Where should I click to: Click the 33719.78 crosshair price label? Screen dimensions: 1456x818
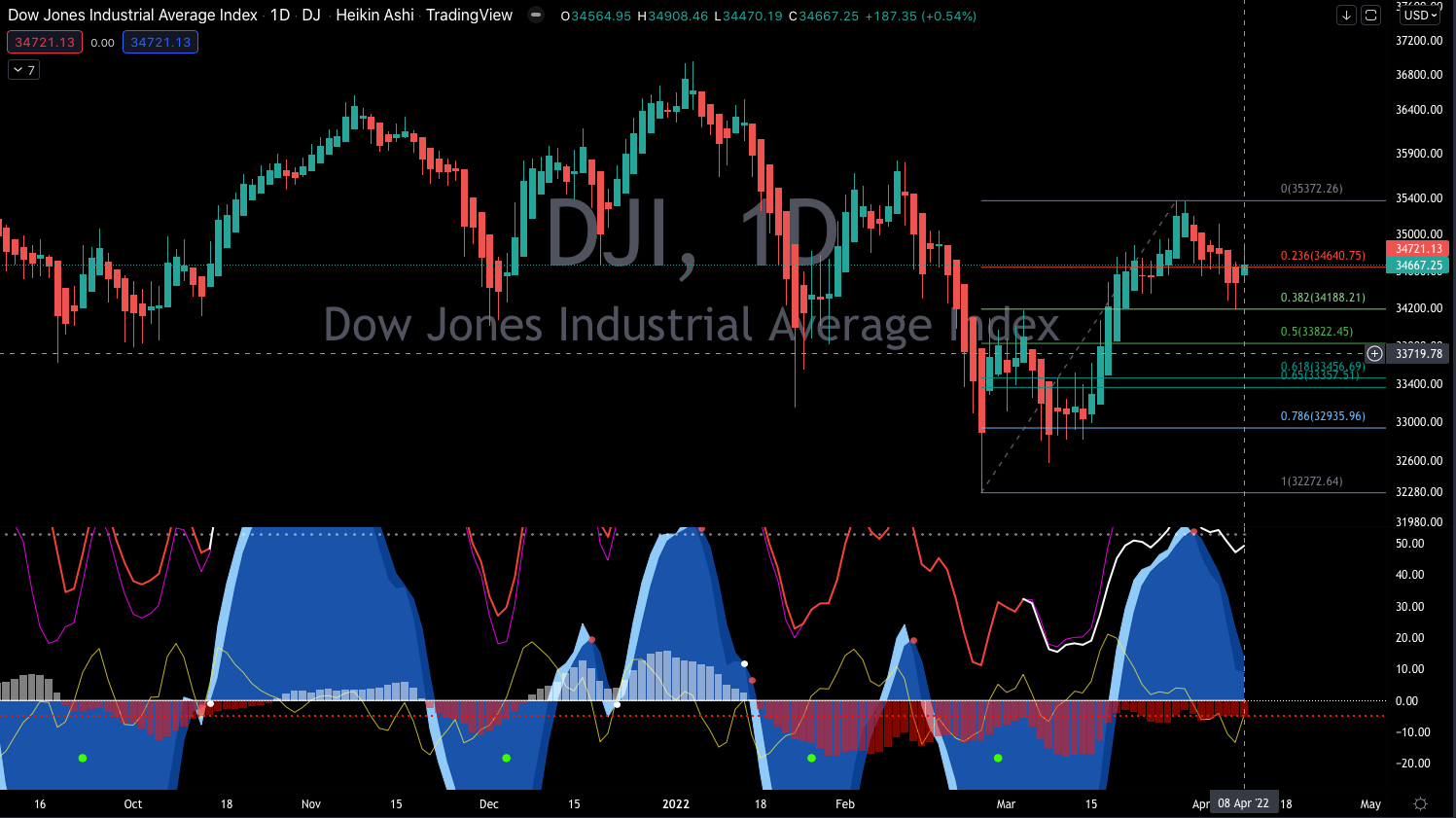(1418, 354)
